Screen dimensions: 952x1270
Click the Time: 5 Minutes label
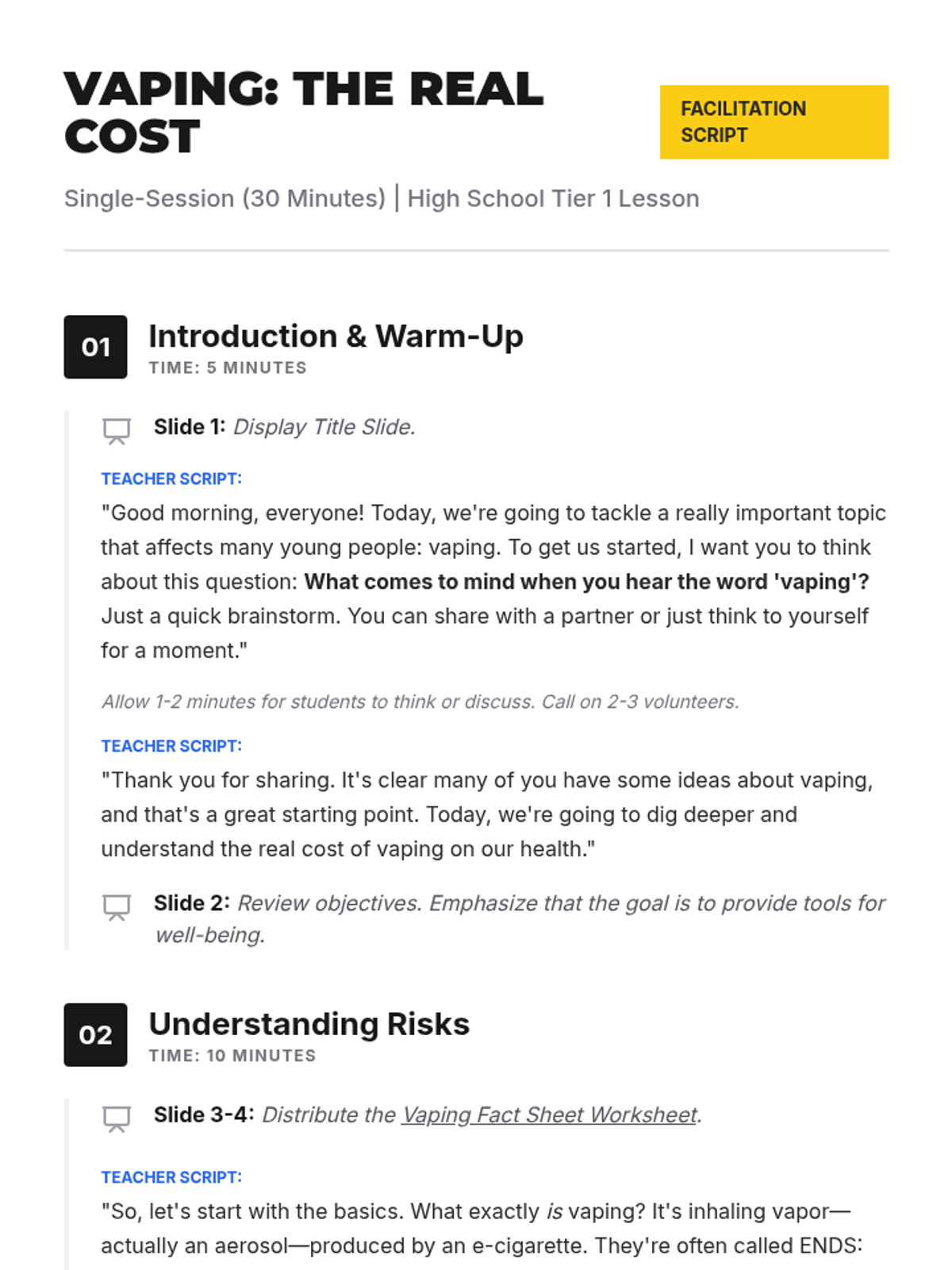click(228, 368)
